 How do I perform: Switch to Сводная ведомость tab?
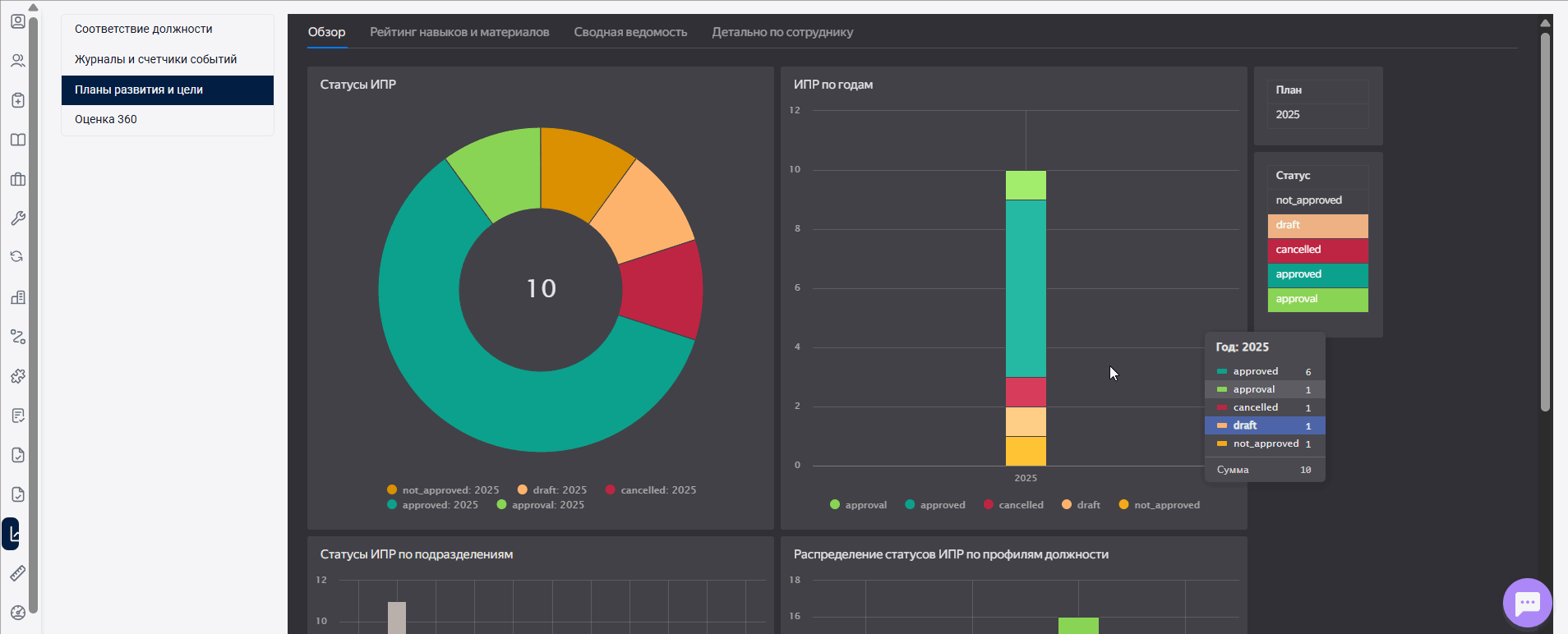[630, 32]
